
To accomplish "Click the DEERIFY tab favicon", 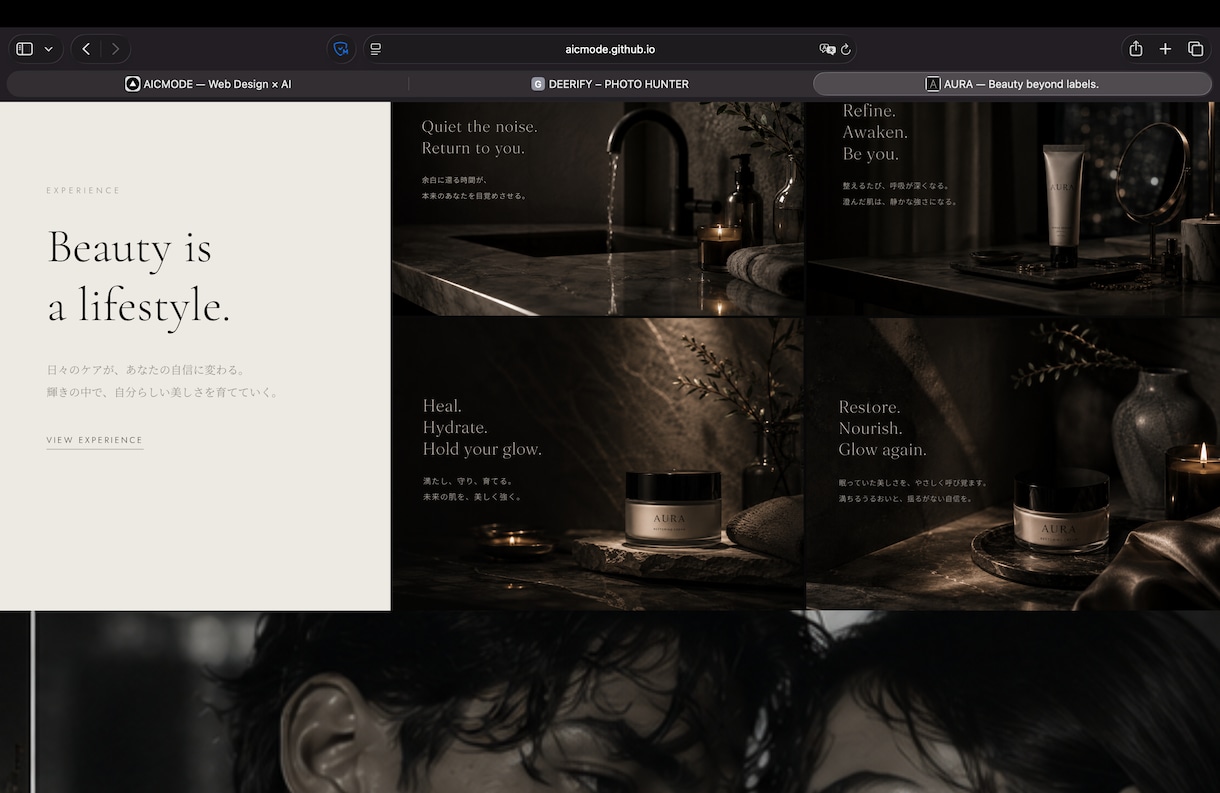I will 538,84.
